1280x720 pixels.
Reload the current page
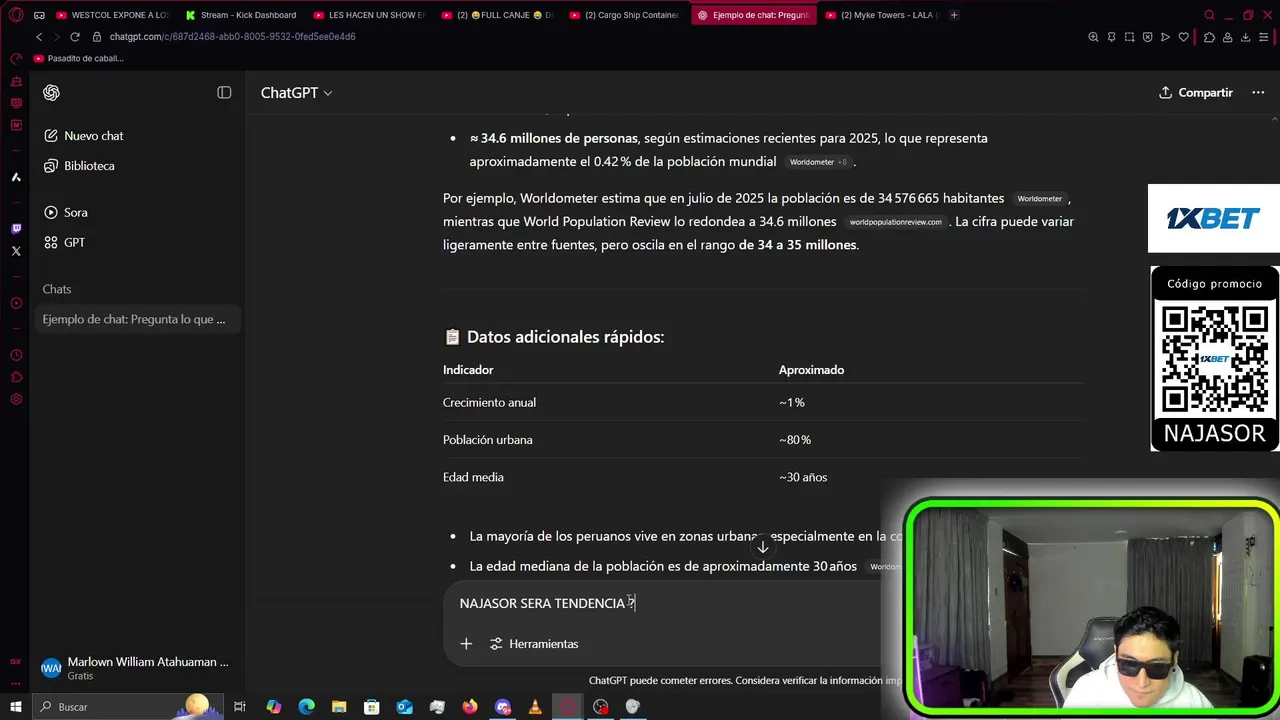(74, 37)
